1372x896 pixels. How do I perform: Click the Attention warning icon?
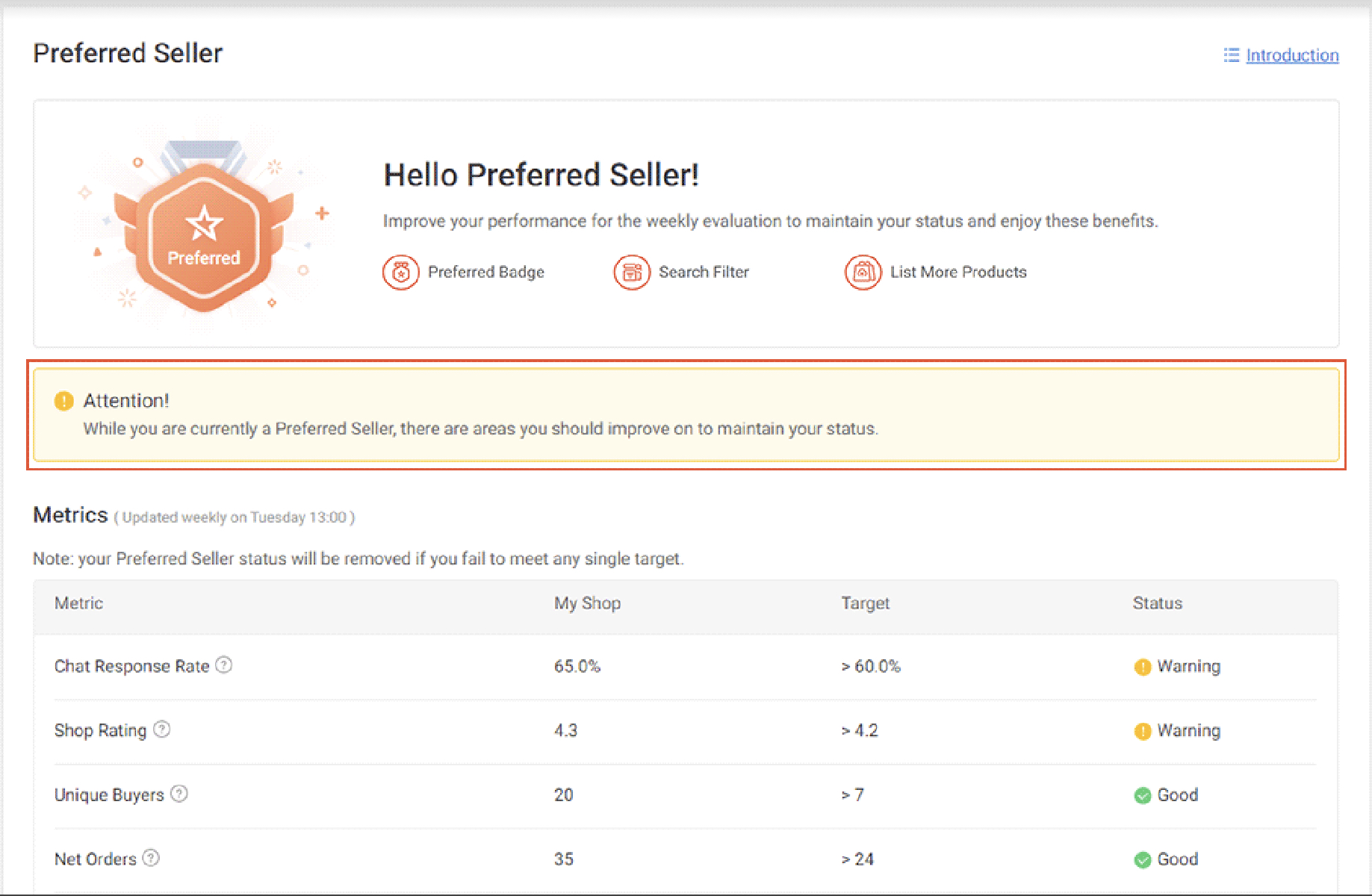click(x=64, y=401)
